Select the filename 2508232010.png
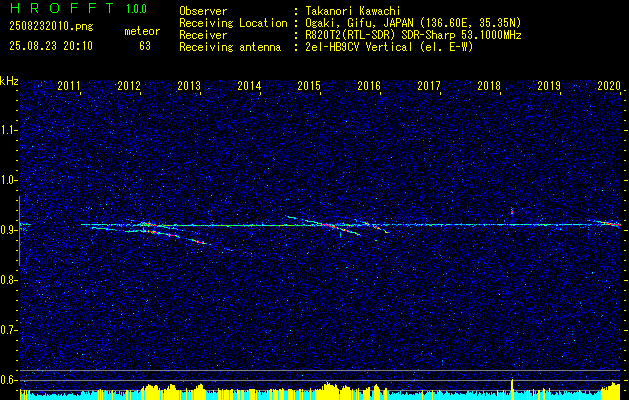This screenshot has height=400, width=629. [51, 27]
